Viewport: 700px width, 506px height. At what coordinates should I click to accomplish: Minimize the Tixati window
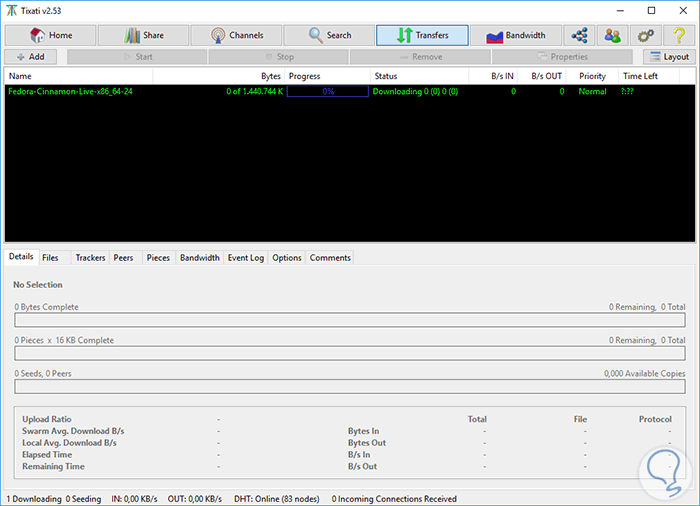[x=620, y=11]
